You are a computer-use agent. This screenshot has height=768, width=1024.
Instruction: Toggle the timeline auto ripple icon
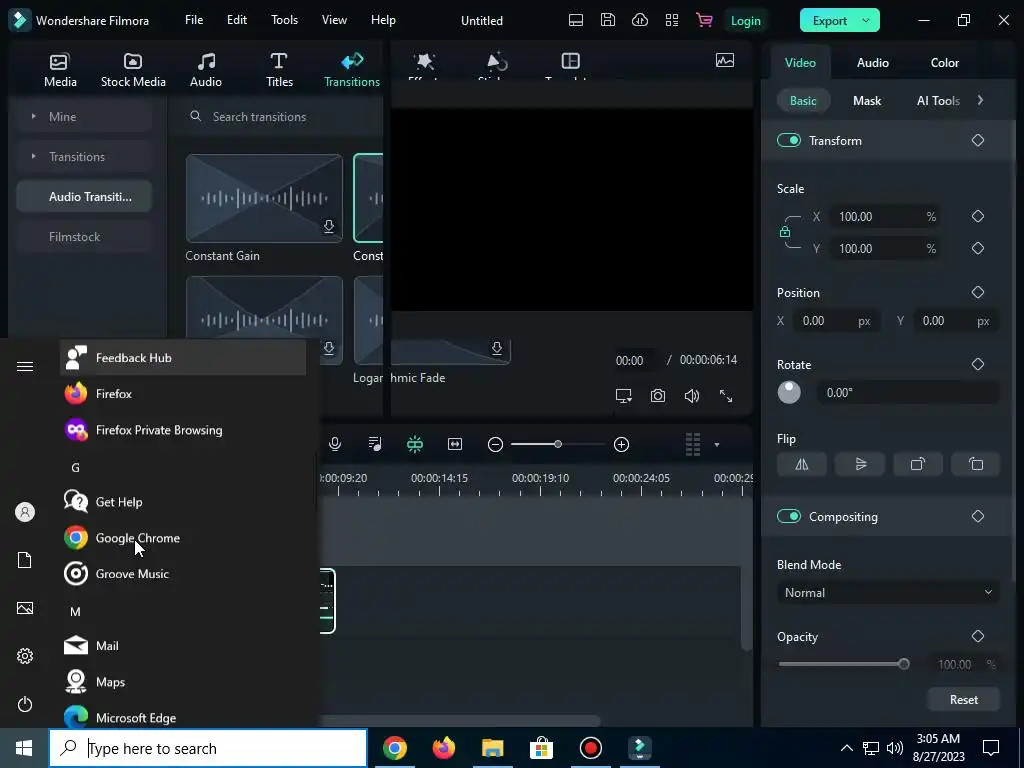415,444
